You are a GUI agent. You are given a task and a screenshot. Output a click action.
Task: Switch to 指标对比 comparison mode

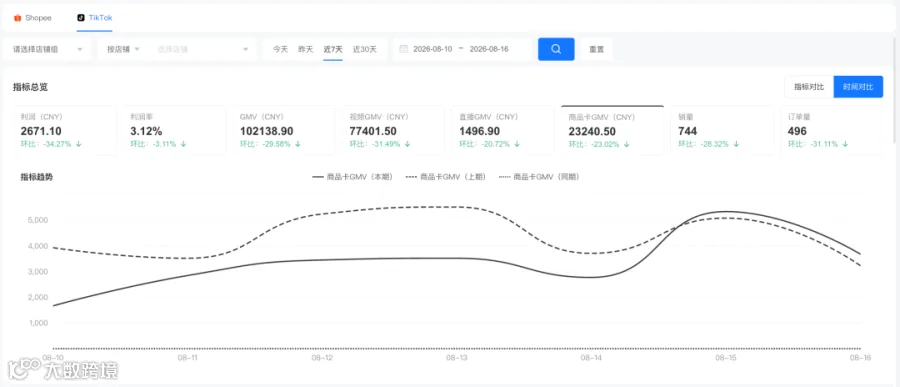point(809,87)
